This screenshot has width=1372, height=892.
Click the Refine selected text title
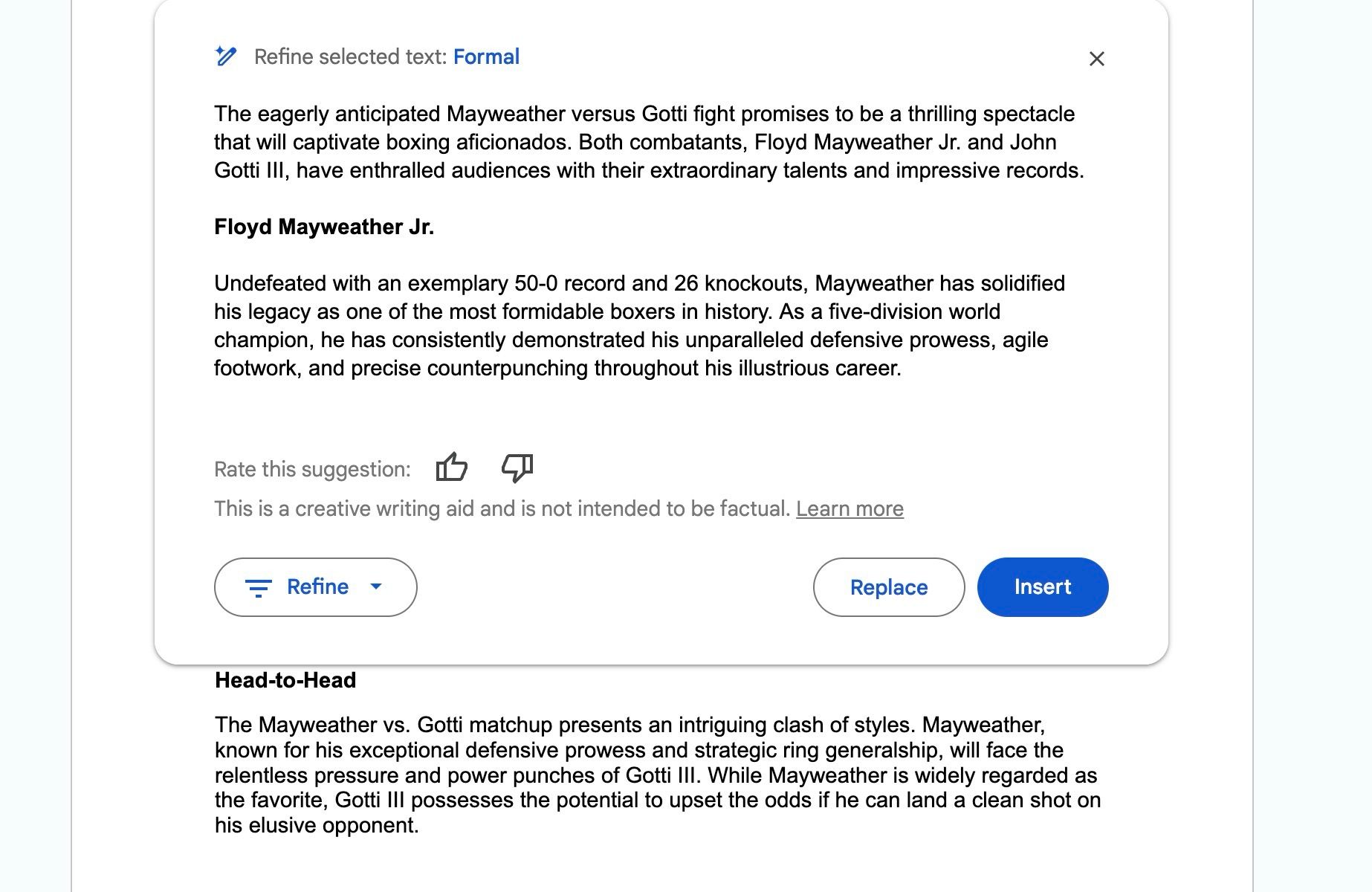pyautogui.click(x=349, y=56)
